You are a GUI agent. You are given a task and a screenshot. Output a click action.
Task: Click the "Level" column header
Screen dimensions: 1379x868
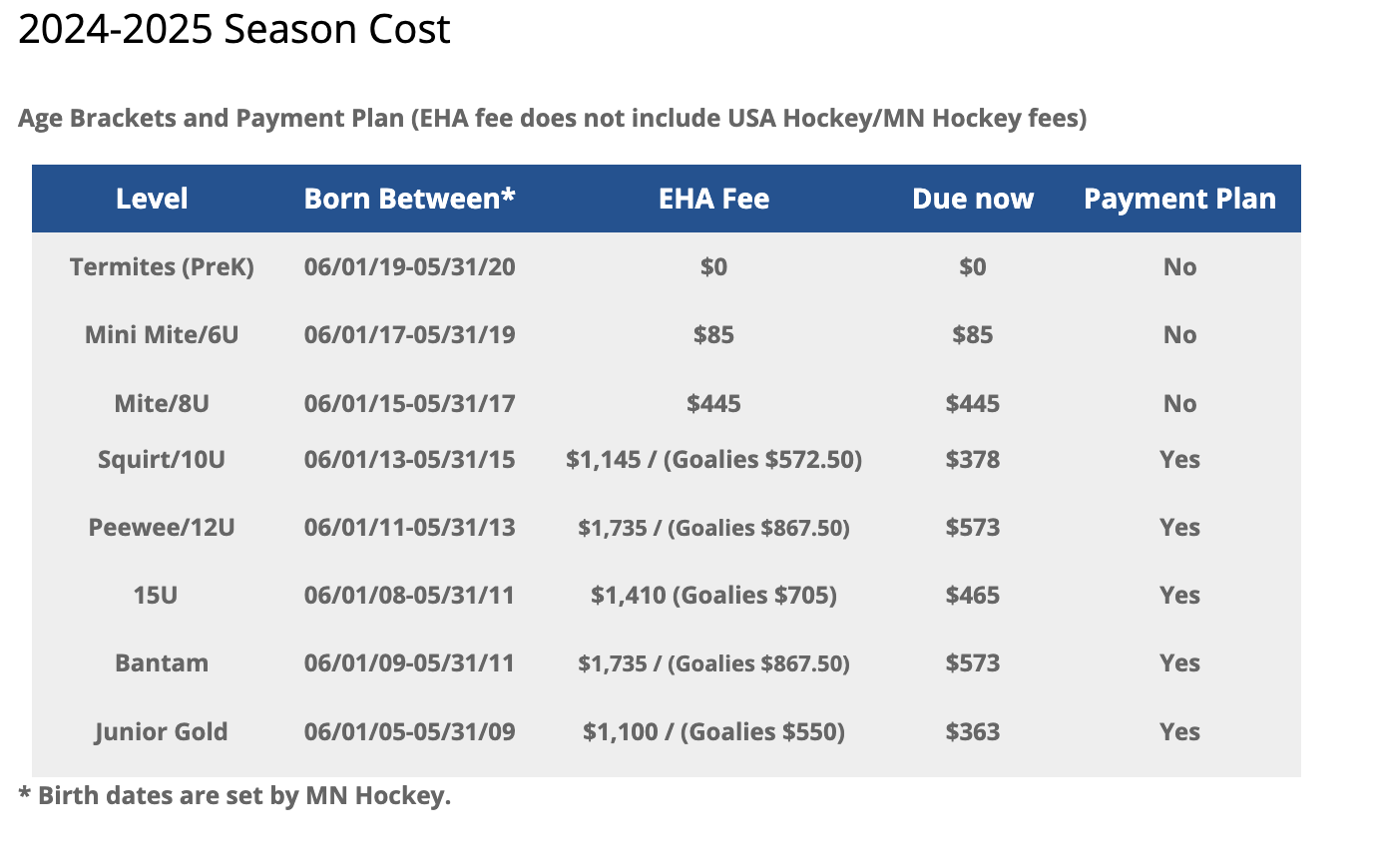[x=152, y=199]
